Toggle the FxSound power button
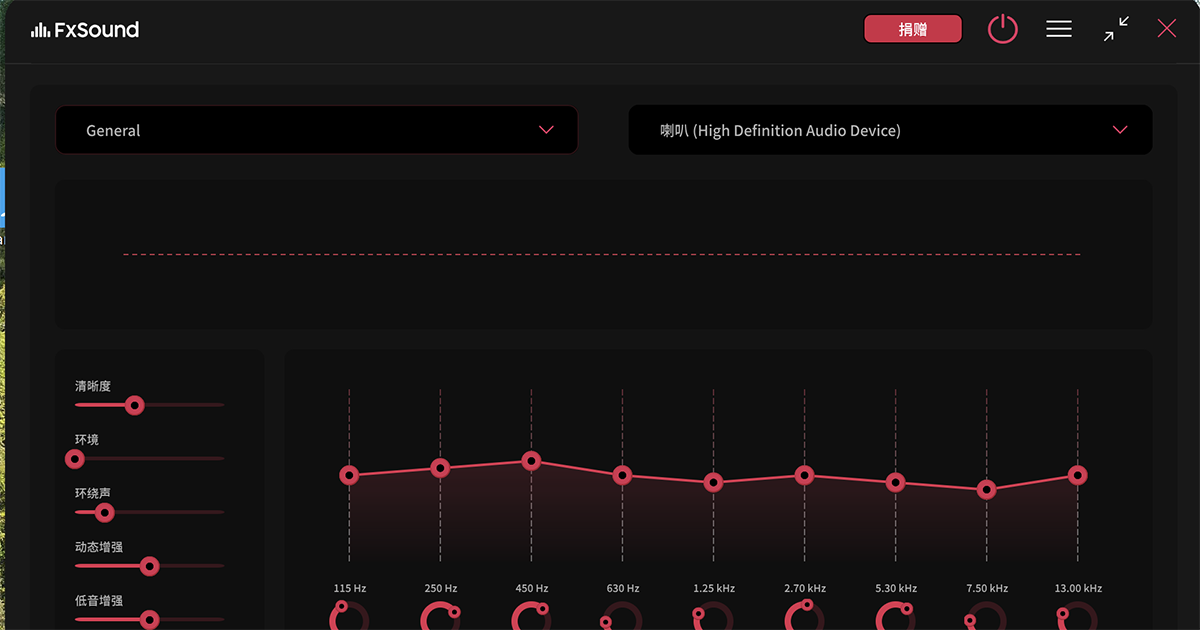This screenshot has height=630, width=1200. click(x=1003, y=29)
